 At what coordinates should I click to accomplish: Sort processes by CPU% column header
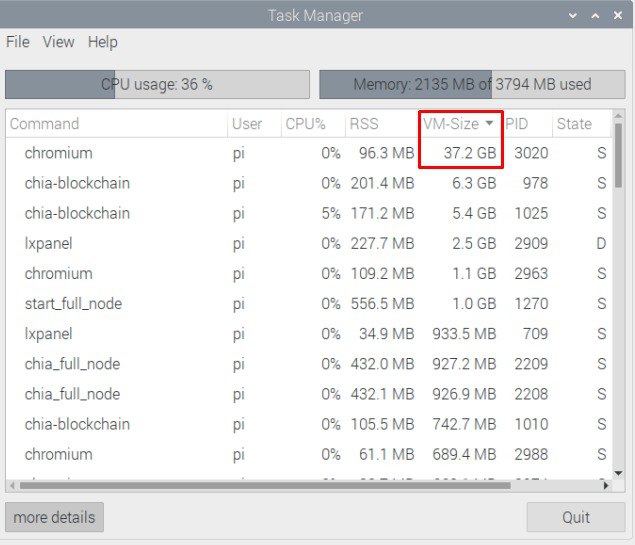pos(313,123)
